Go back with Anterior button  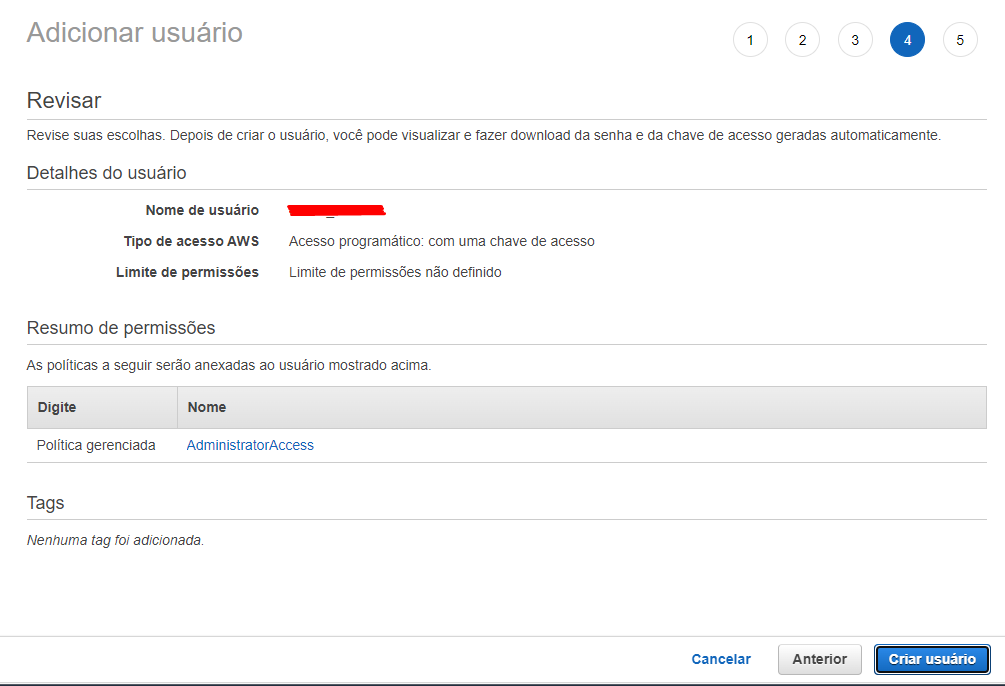click(819, 659)
